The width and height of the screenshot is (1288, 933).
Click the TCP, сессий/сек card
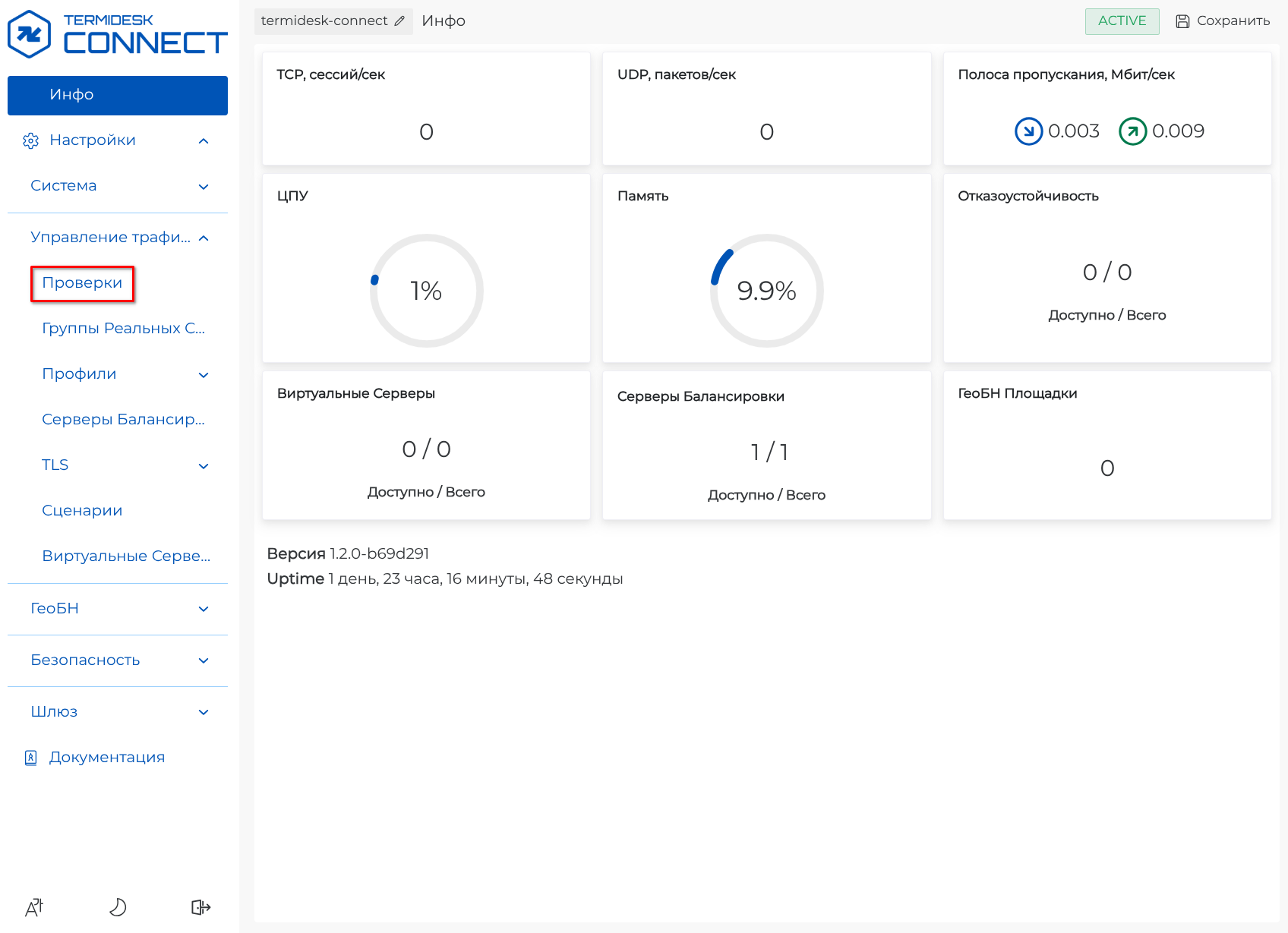coord(426,109)
